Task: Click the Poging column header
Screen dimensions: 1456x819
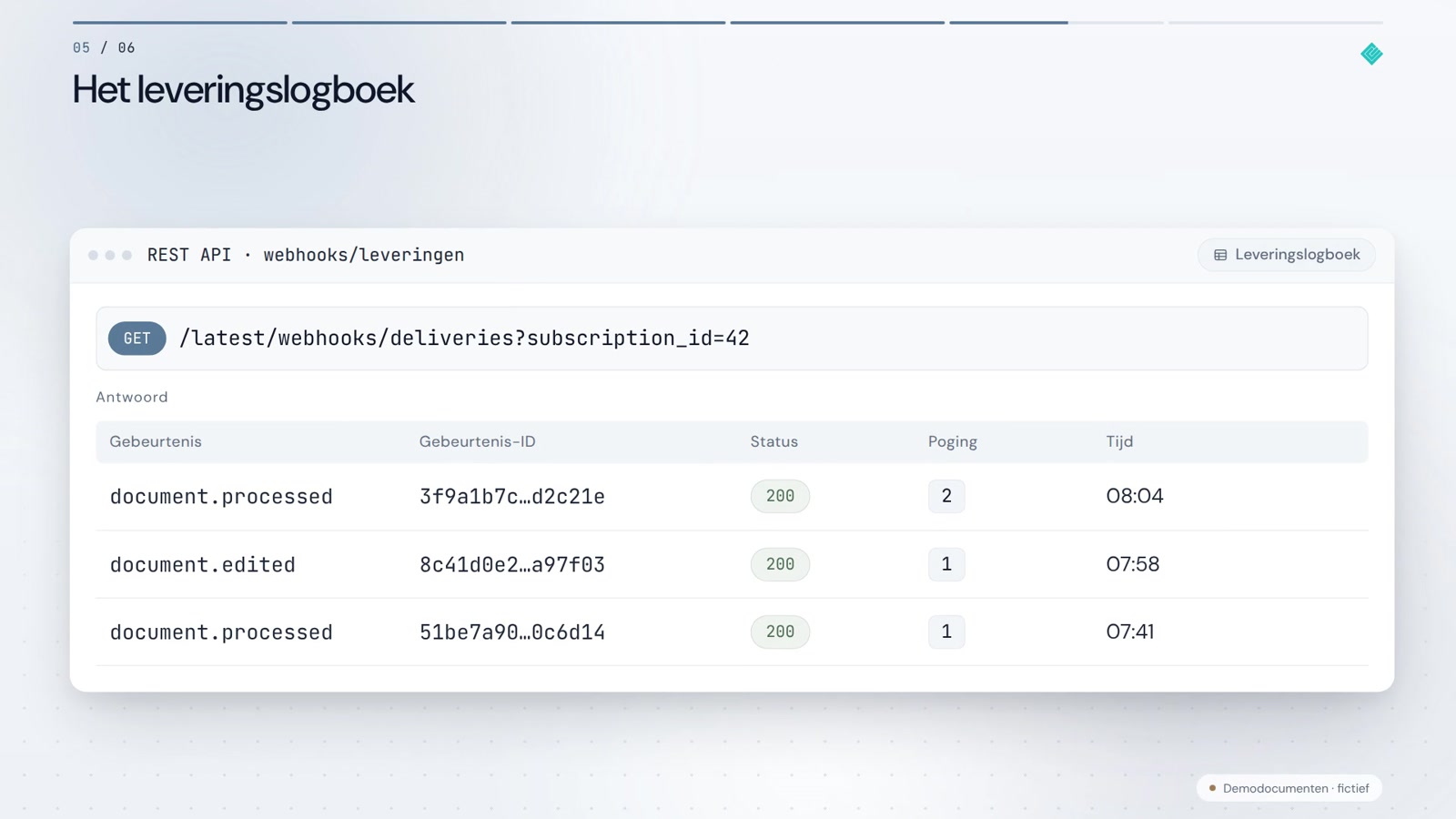Action: tap(952, 442)
